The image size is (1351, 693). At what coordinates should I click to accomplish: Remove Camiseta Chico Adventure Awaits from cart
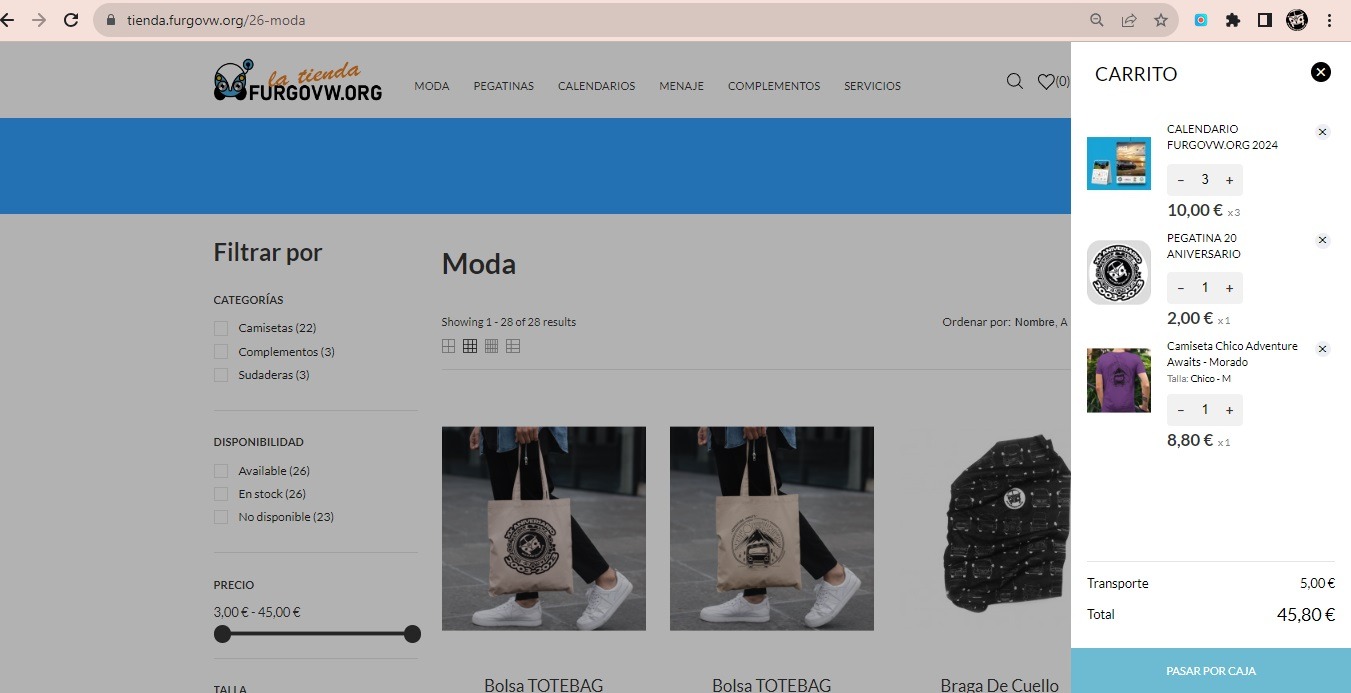tap(1322, 349)
